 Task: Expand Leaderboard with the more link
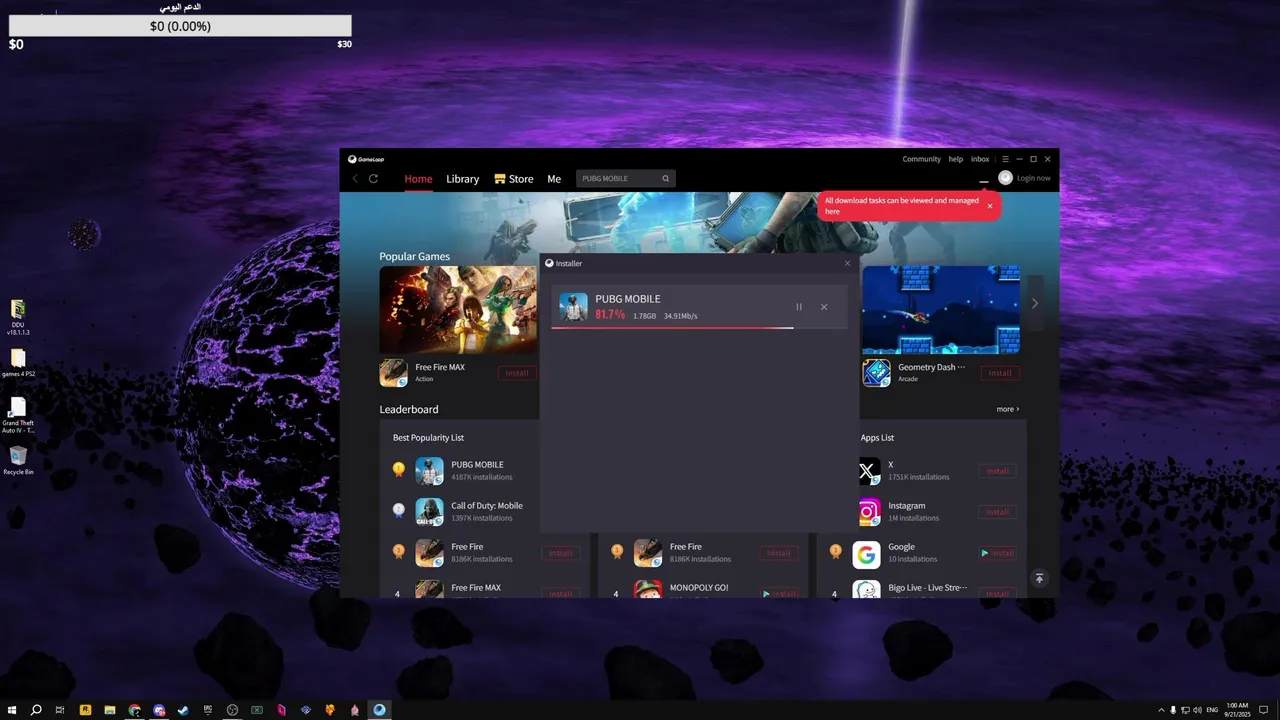1008,409
